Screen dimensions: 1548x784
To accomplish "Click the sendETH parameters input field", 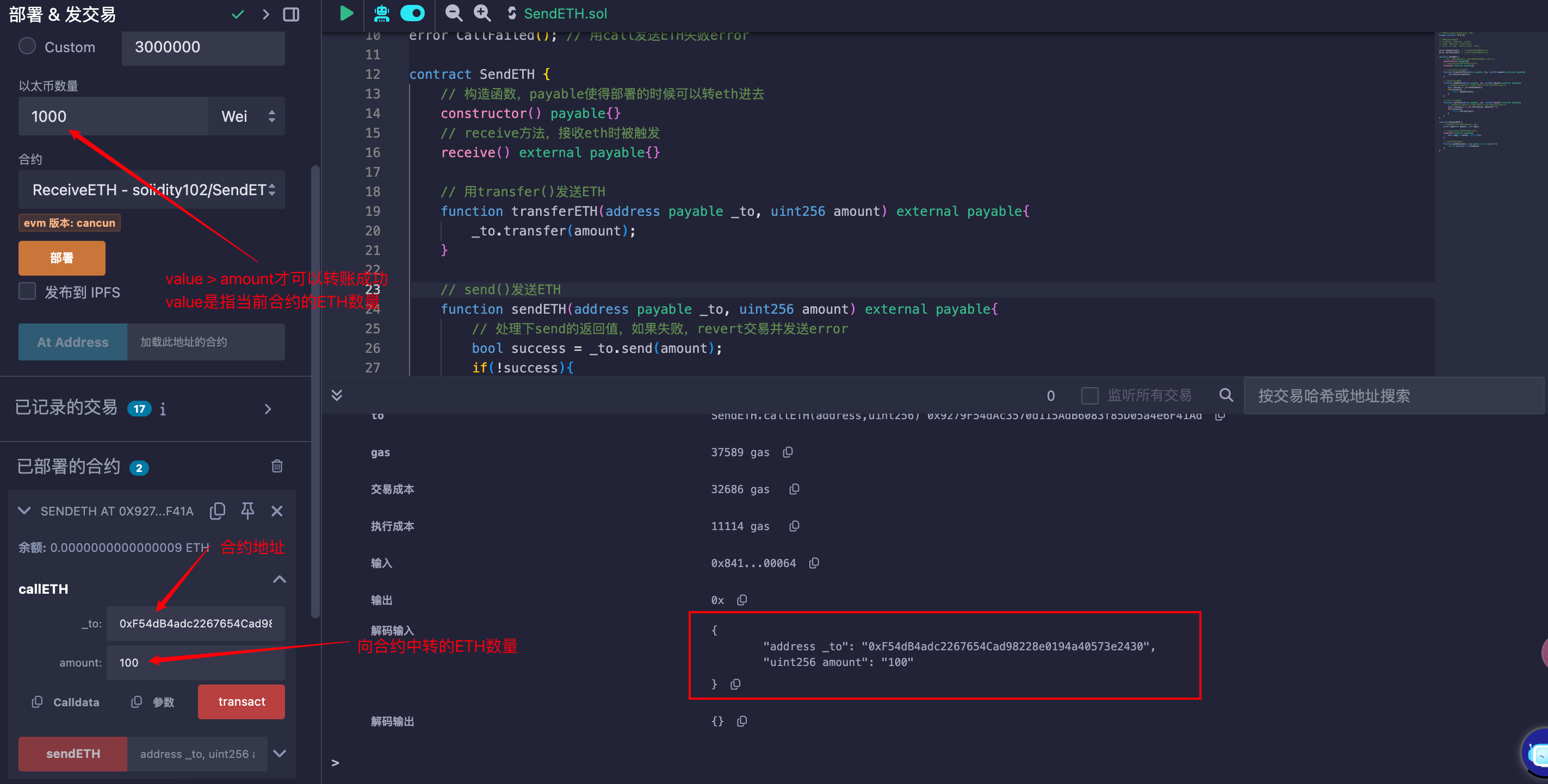I will [197, 754].
